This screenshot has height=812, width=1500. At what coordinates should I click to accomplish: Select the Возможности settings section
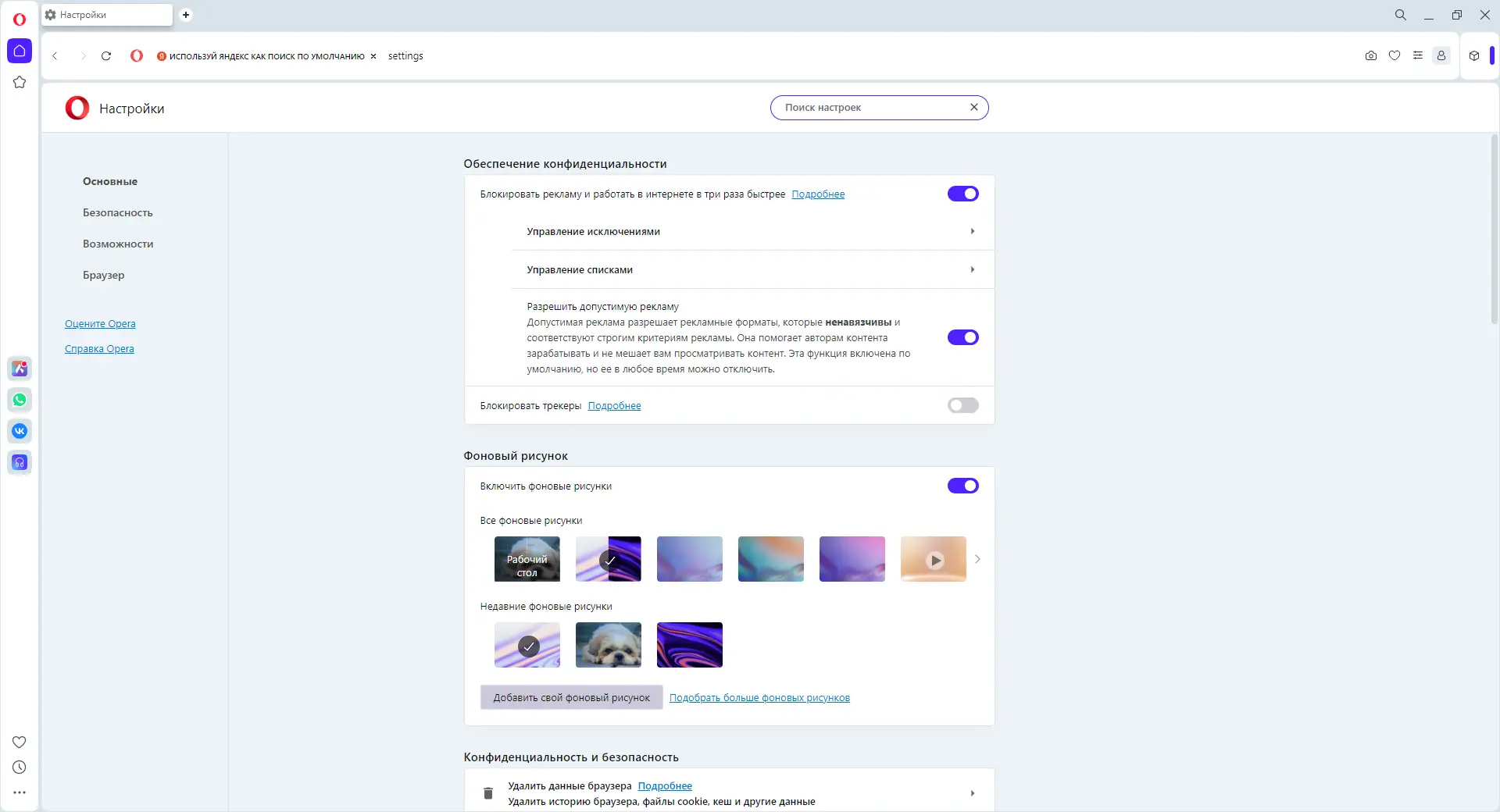(118, 244)
